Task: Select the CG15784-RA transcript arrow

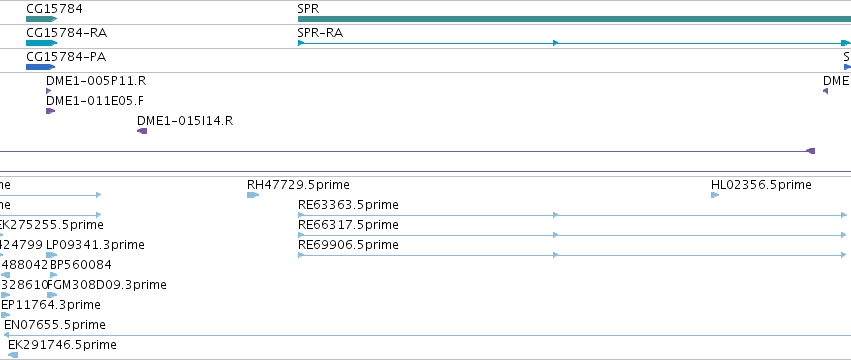Action: (x=41, y=43)
